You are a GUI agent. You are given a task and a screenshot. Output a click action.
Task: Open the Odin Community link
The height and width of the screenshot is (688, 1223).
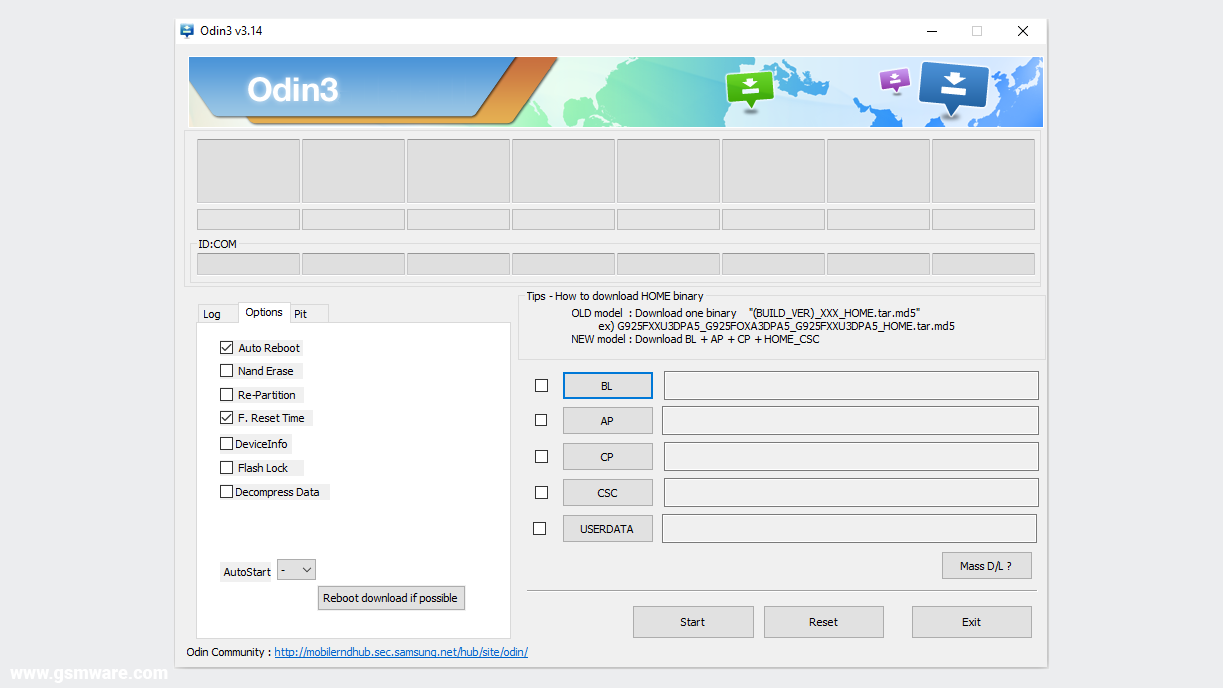(x=401, y=651)
